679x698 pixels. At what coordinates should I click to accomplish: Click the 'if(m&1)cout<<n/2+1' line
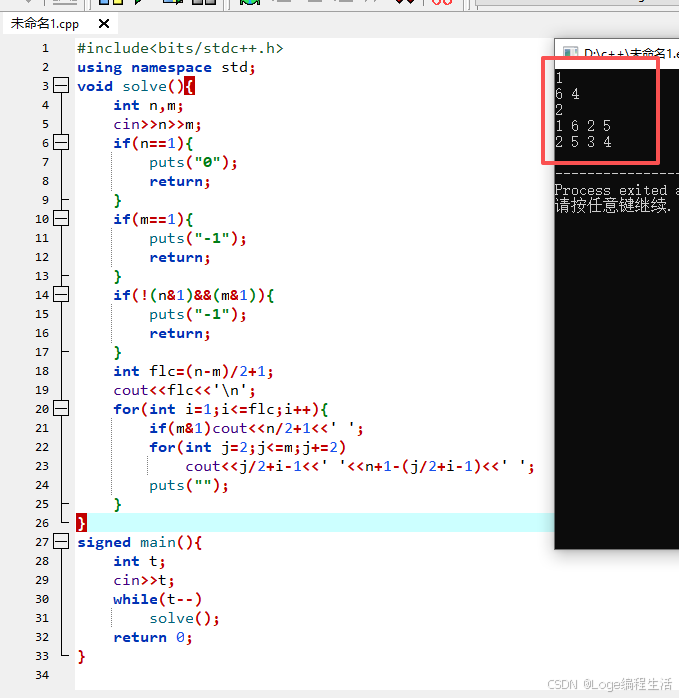(256, 428)
